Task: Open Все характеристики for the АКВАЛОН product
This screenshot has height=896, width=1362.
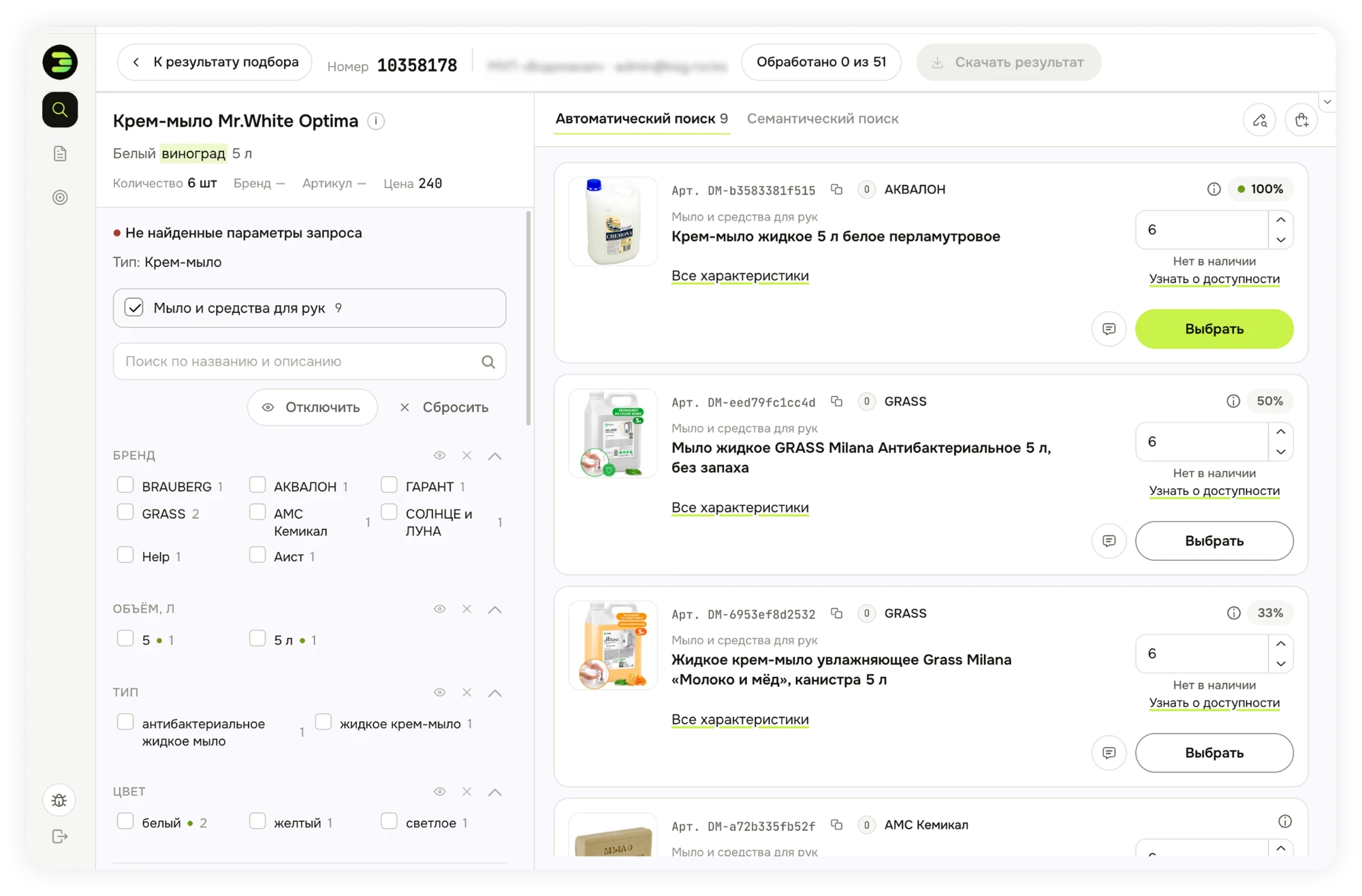Action: (740, 276)
